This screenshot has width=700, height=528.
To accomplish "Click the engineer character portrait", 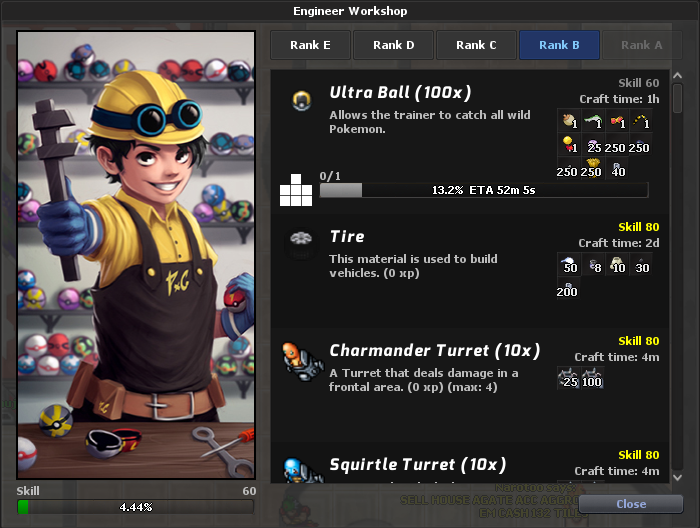I will (x=136, y=255).
